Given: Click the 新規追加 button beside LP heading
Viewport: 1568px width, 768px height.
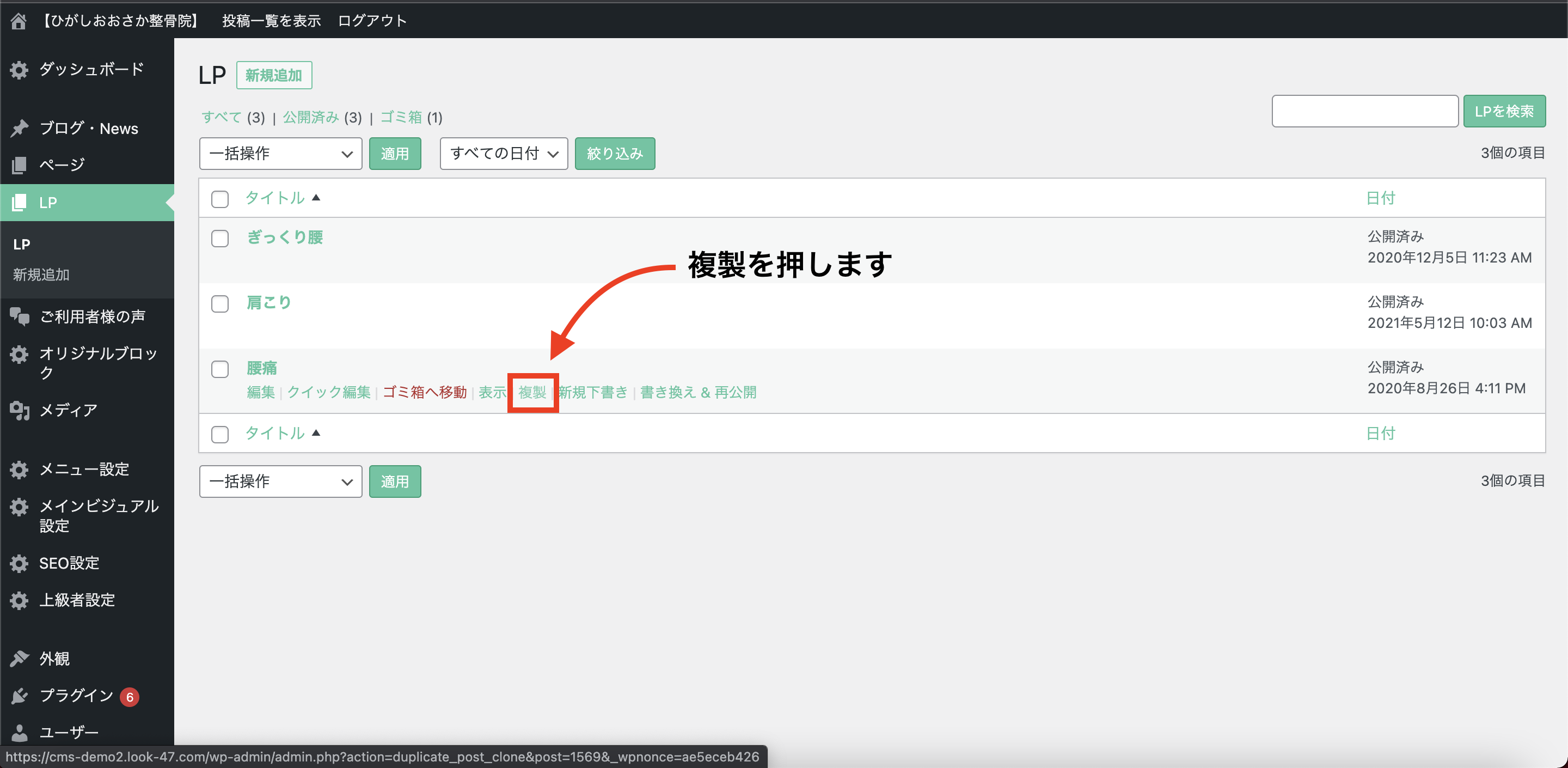Looking at the screenshot, I should pos(274,76).
